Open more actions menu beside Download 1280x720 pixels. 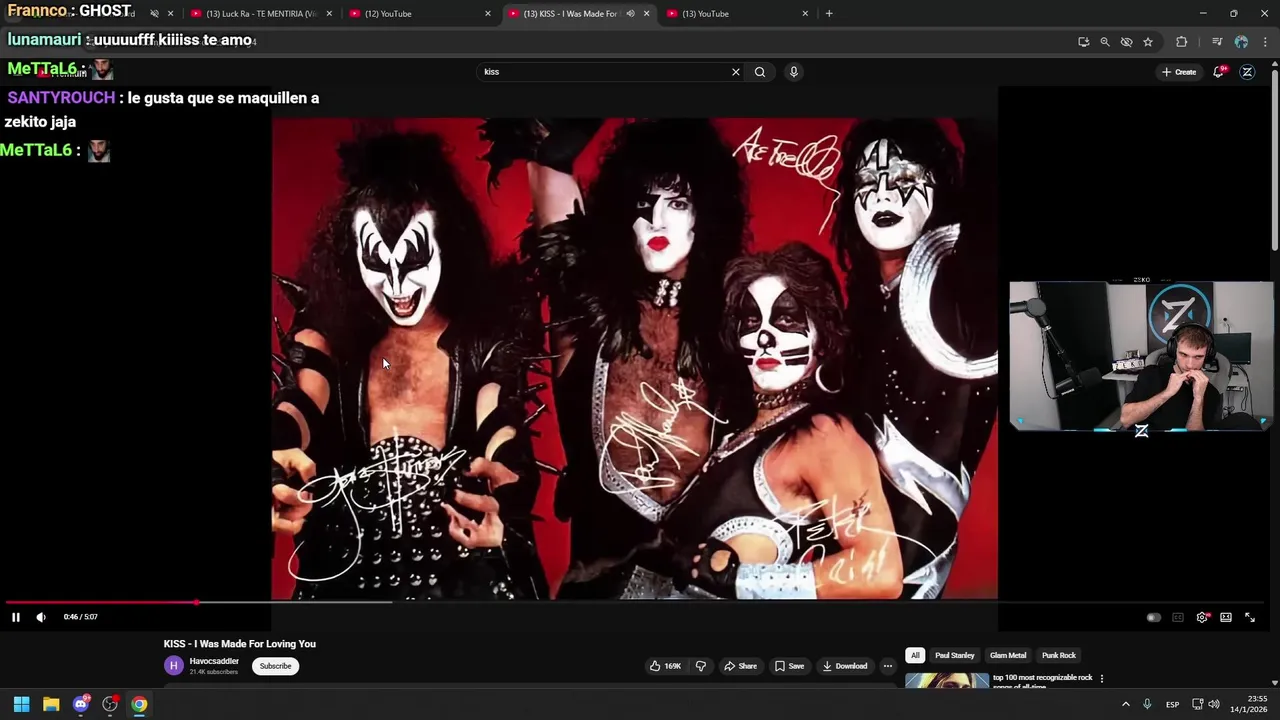click(887, 666)
